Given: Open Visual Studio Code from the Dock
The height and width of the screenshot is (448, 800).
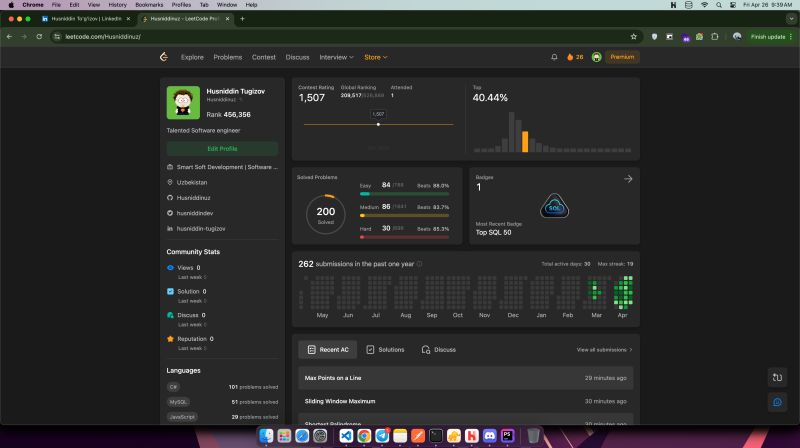Looking at the screenshot, I should pyautogui.click(x=346, y=436).
